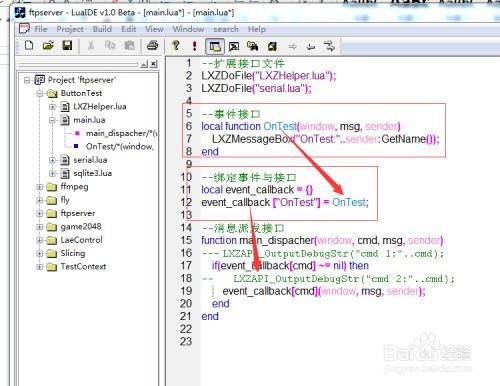The image size is (500, 386).
Task: Click code line 12 in editor
Action: (285, 202)
